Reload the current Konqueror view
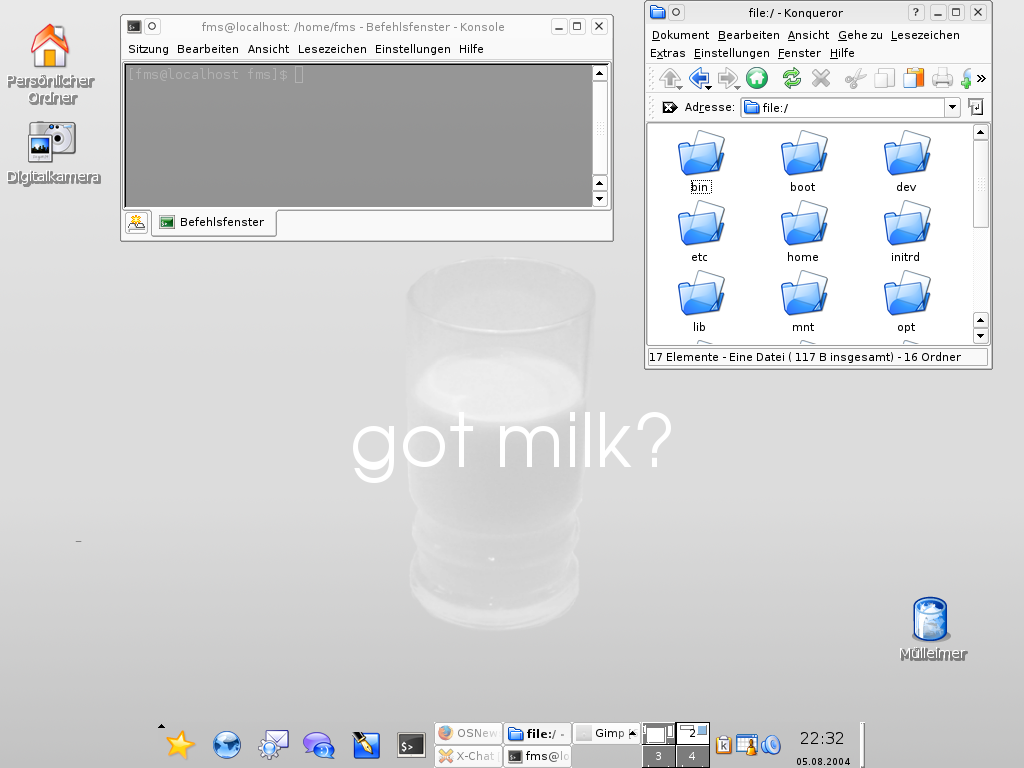Screen dimensions: 1024x768 (x=792, y=78)
